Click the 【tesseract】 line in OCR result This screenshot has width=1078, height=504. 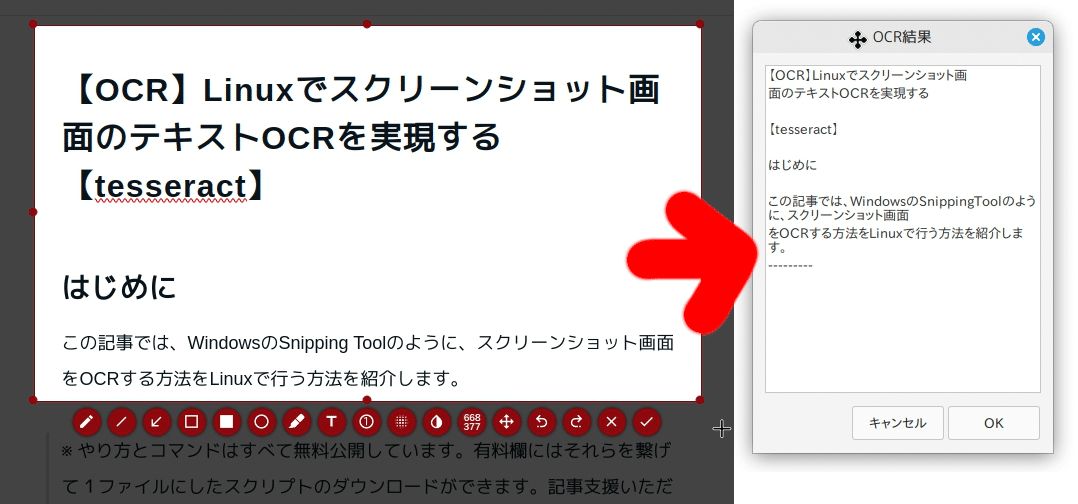pos(803,129)
